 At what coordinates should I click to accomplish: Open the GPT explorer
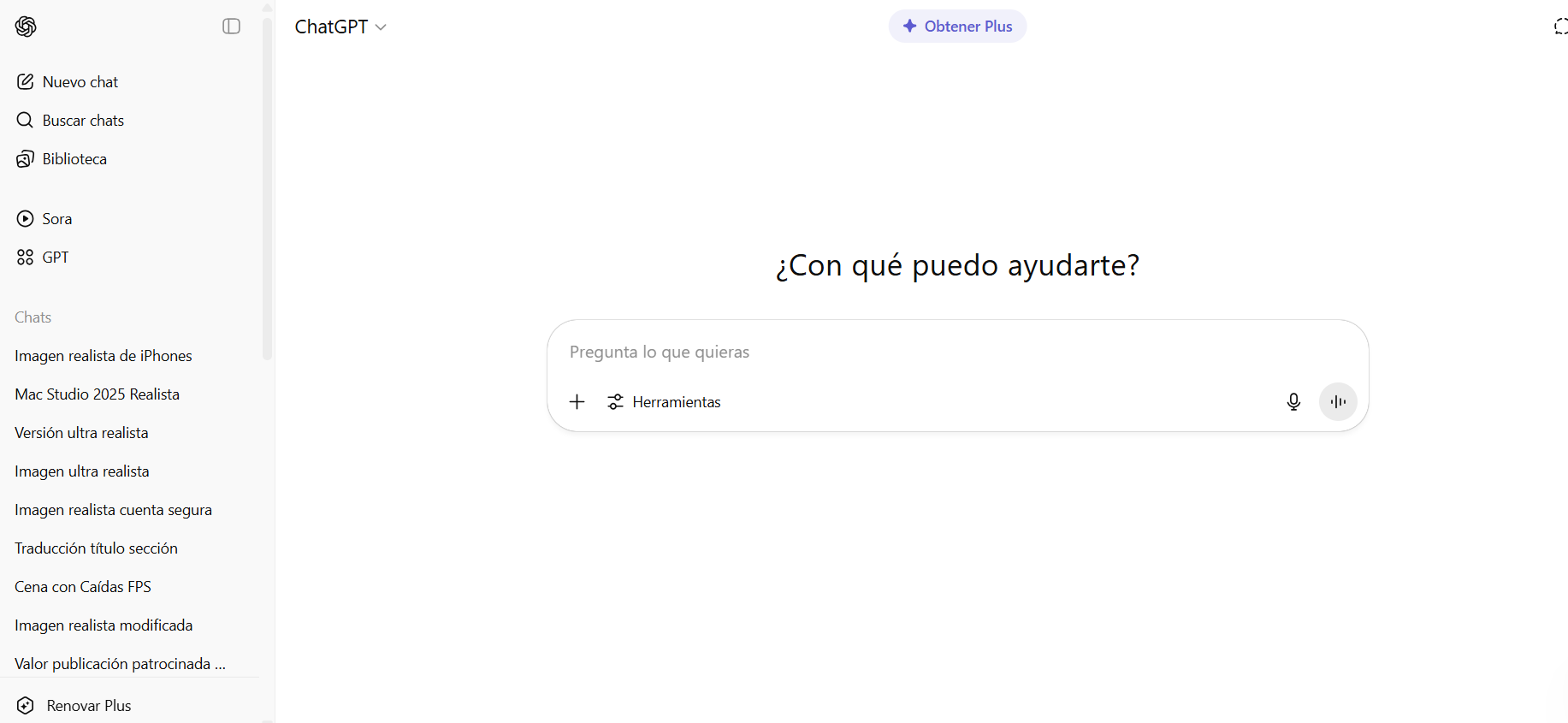55,258
